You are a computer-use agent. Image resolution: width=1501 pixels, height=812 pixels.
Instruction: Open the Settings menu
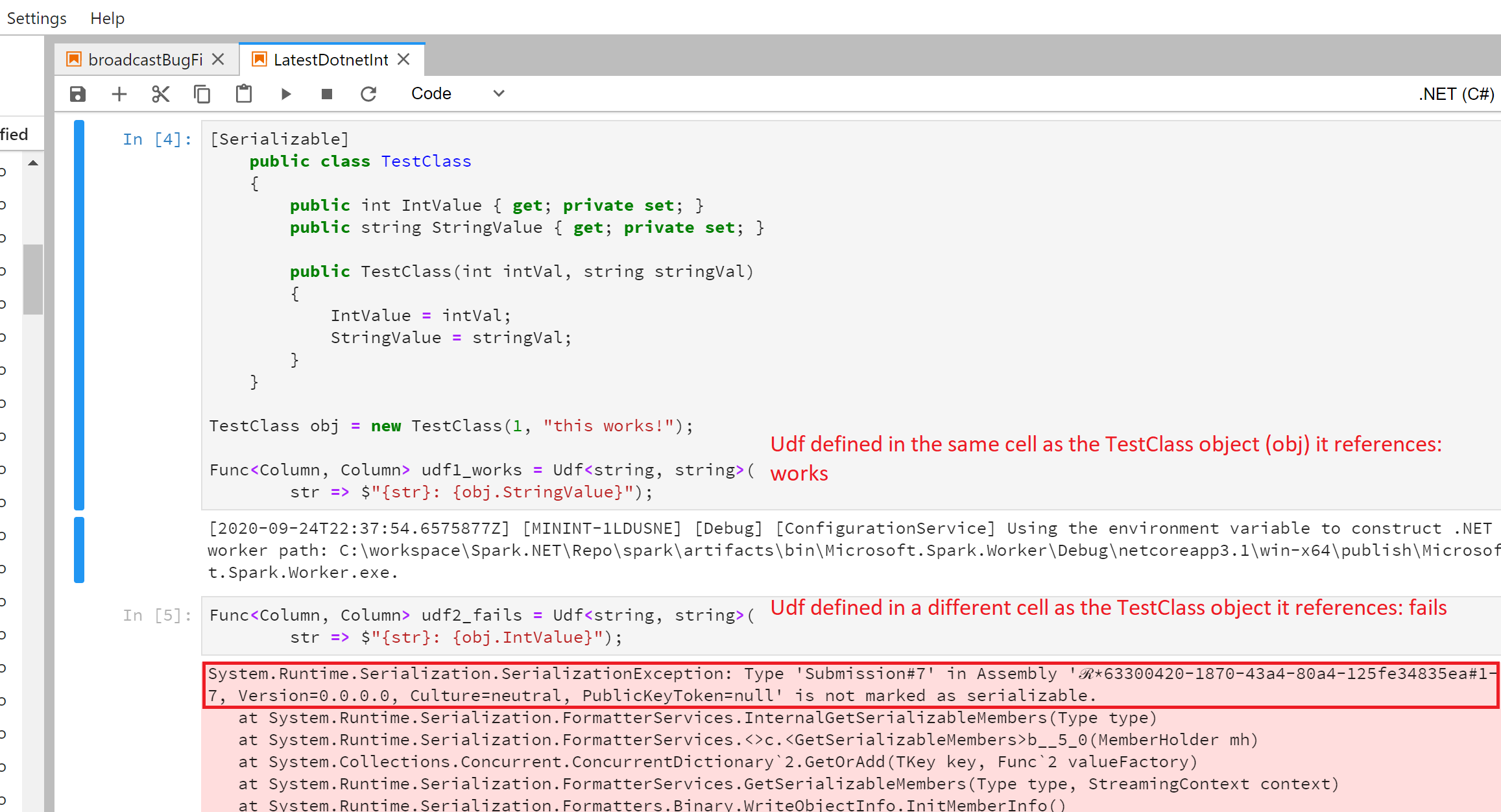(x=36, y=18)
